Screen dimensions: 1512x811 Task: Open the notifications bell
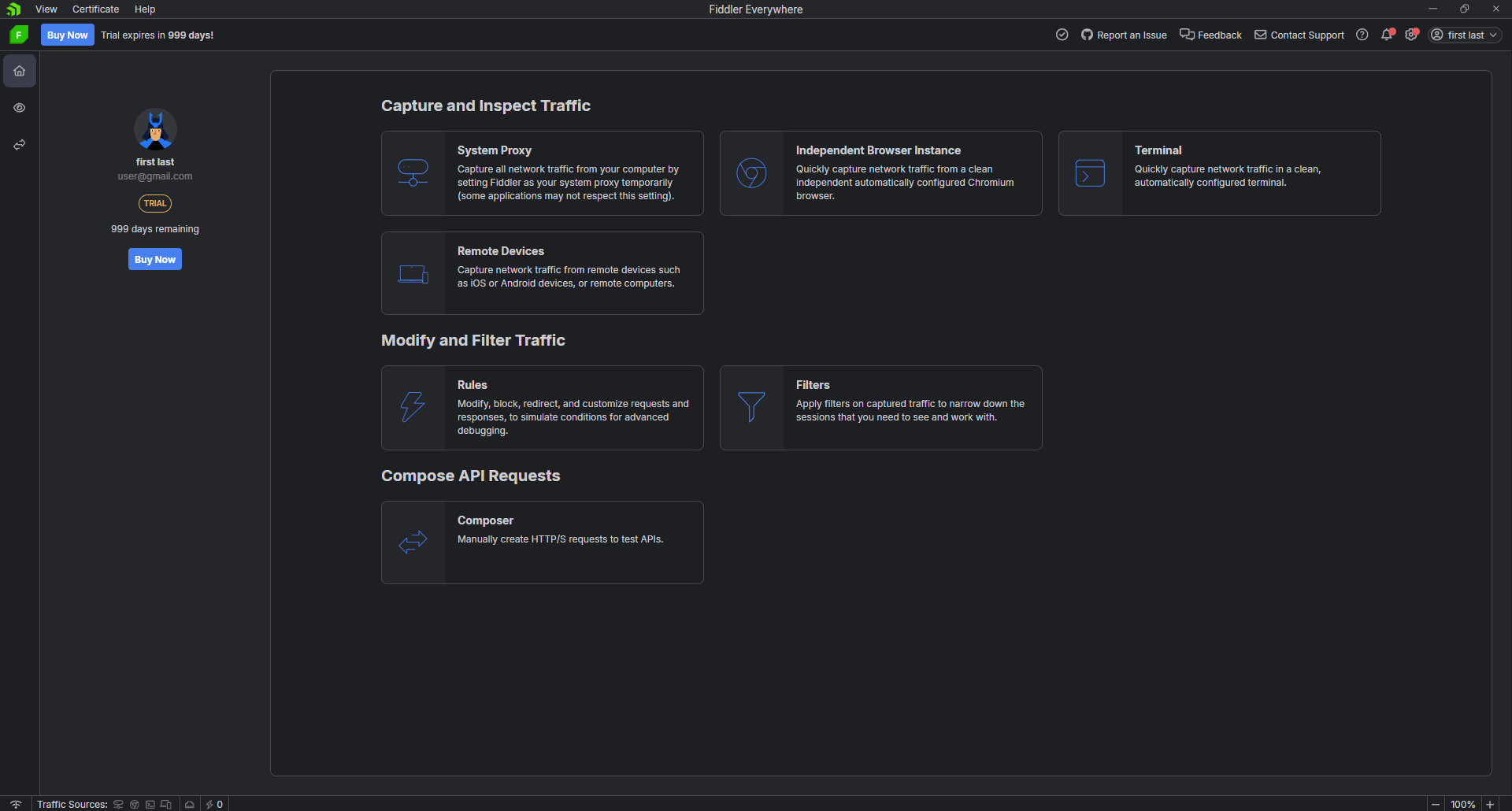(1388, 35)
